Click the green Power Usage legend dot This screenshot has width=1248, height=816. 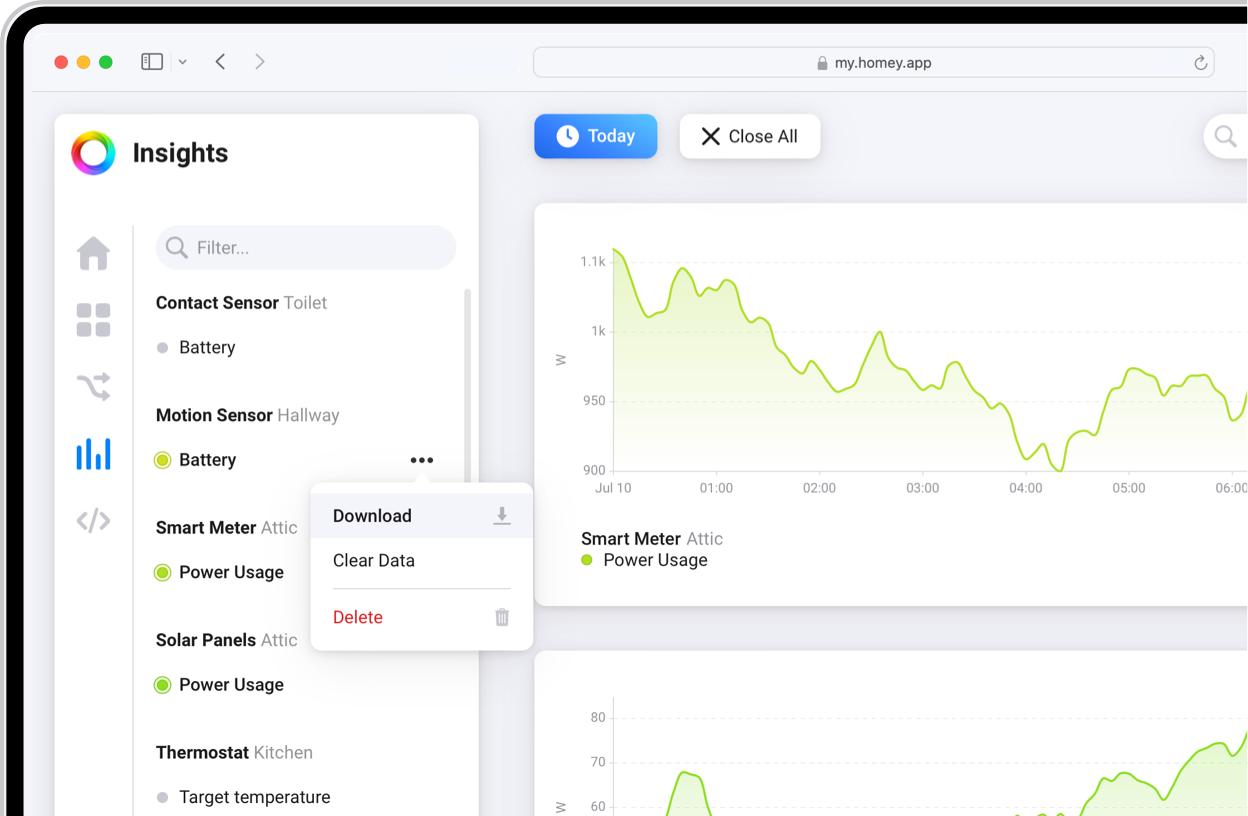coord(587,560)
